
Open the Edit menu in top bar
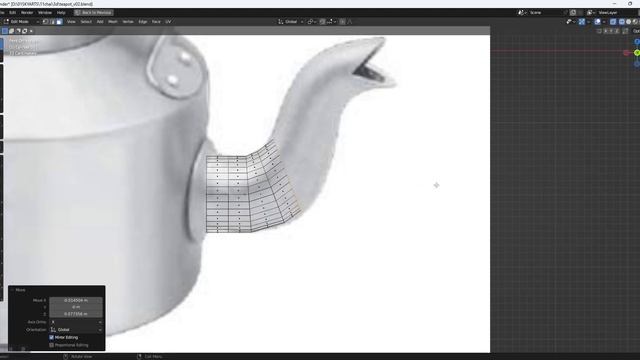pyautogui.click(x=13, y=13)
